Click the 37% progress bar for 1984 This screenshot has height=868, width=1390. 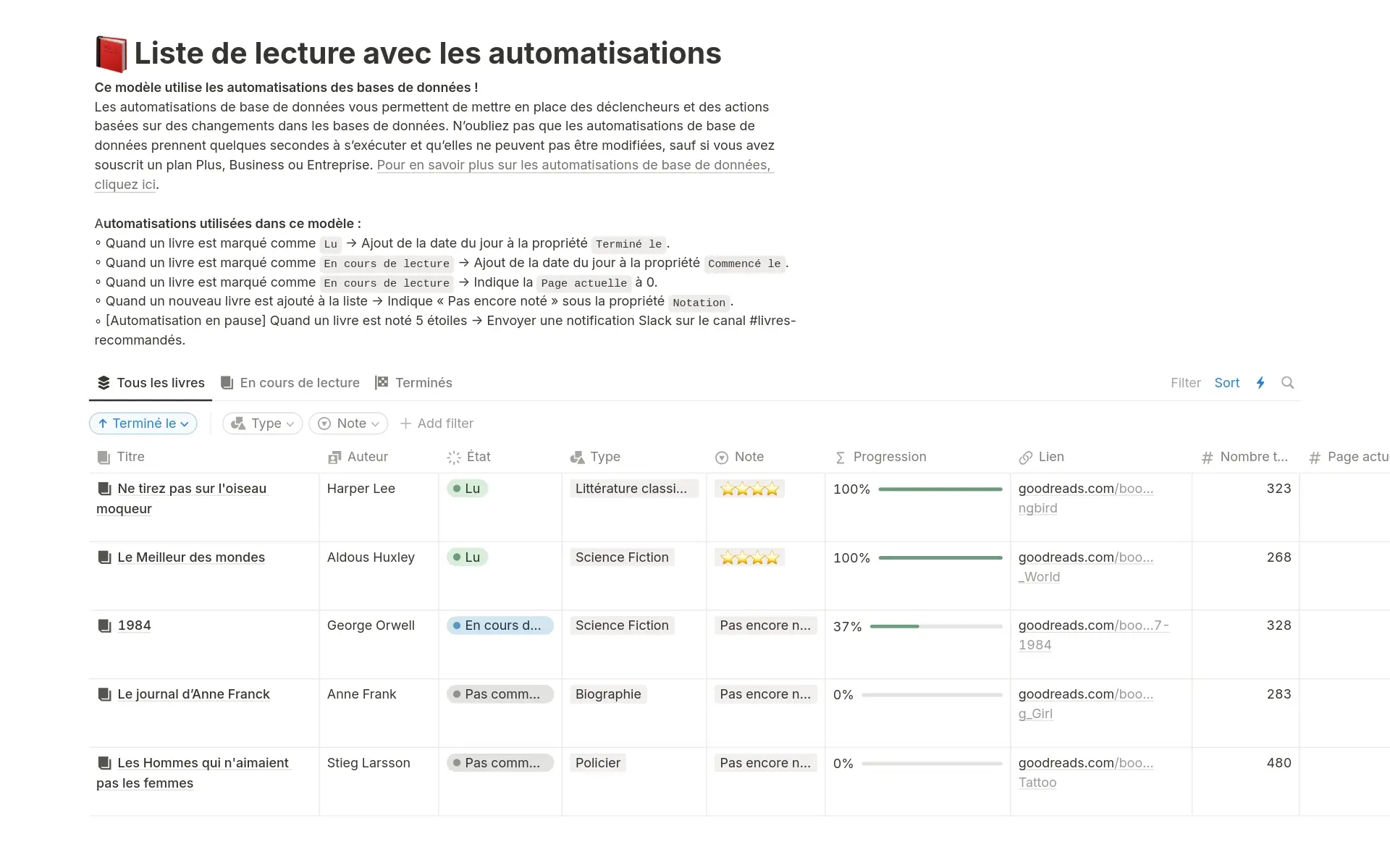(x=935, y=626)
